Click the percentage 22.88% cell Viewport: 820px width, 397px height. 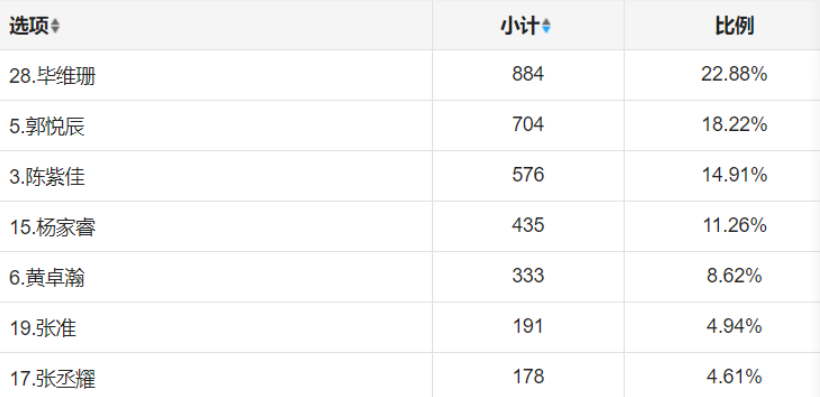734,74
